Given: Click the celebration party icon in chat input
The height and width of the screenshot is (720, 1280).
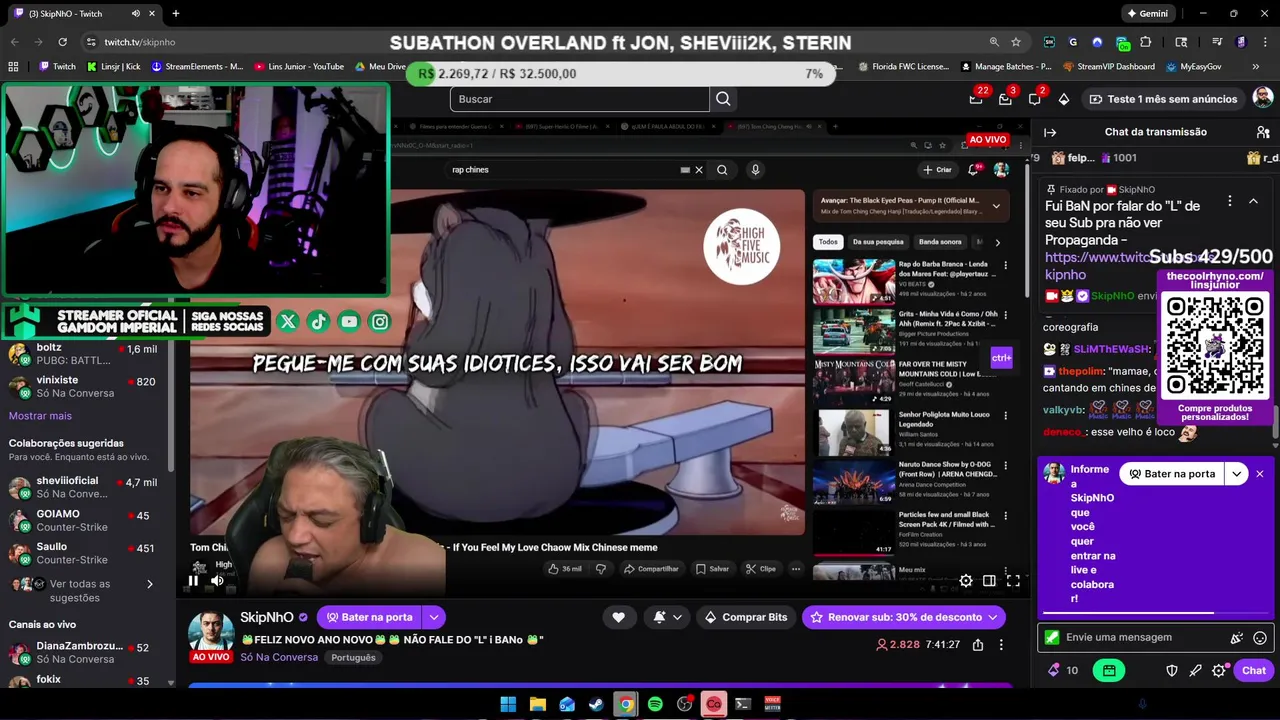Looking at the screenshot, I should (1237, 637).
